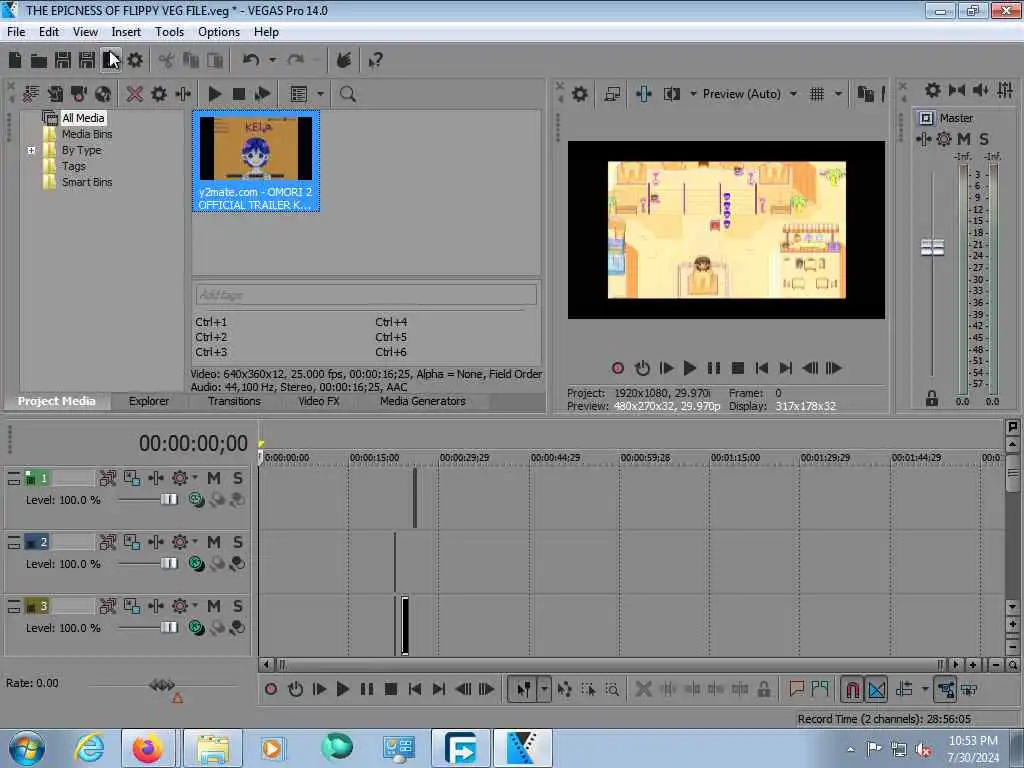Mute track 1 with its M button
The height and width of the screenshot is (768, 1024).
tap(214, 478)
